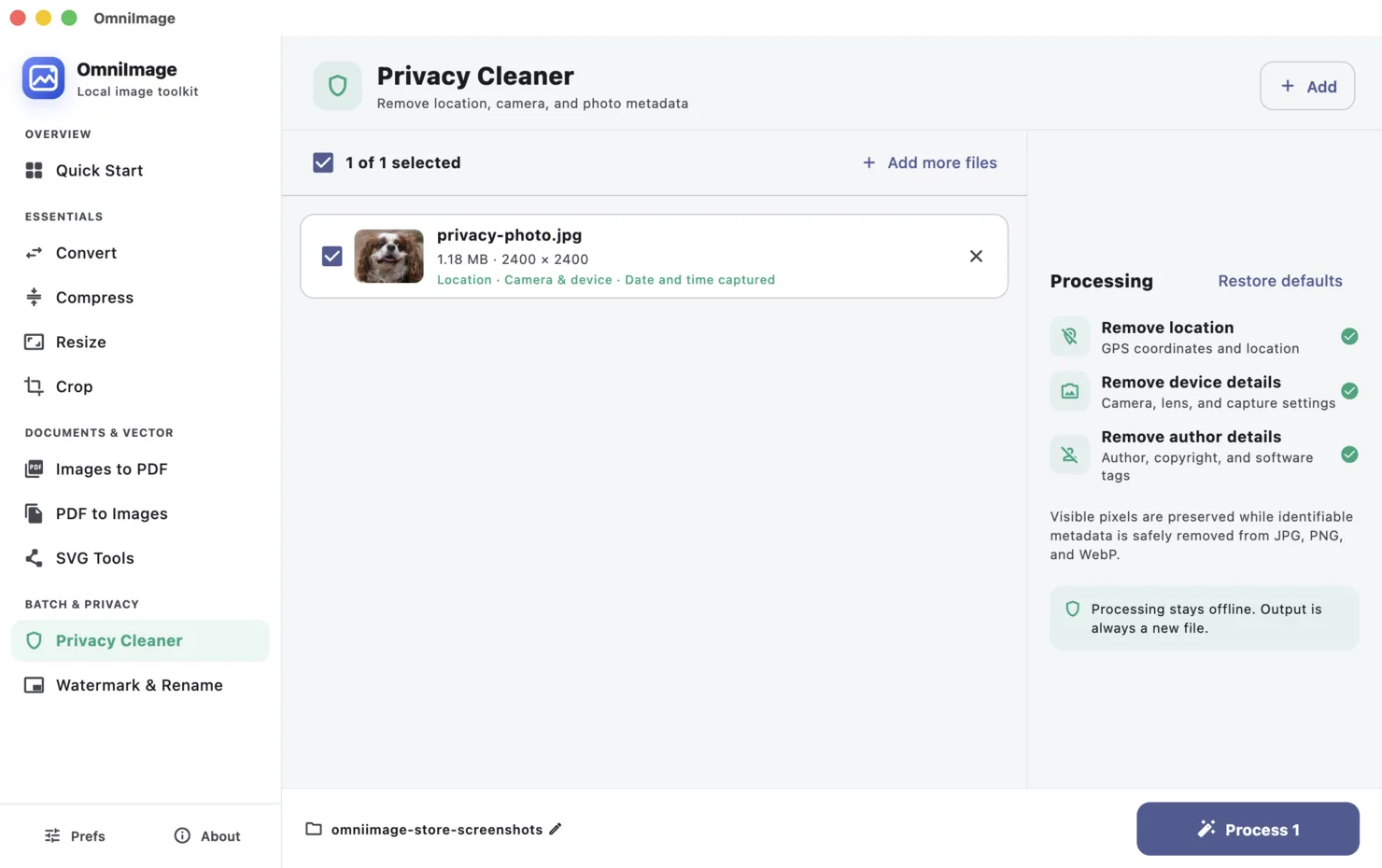Click the Quick Start grid icon
Viewport: 1382px width, 868px height.
coord(35,170)
